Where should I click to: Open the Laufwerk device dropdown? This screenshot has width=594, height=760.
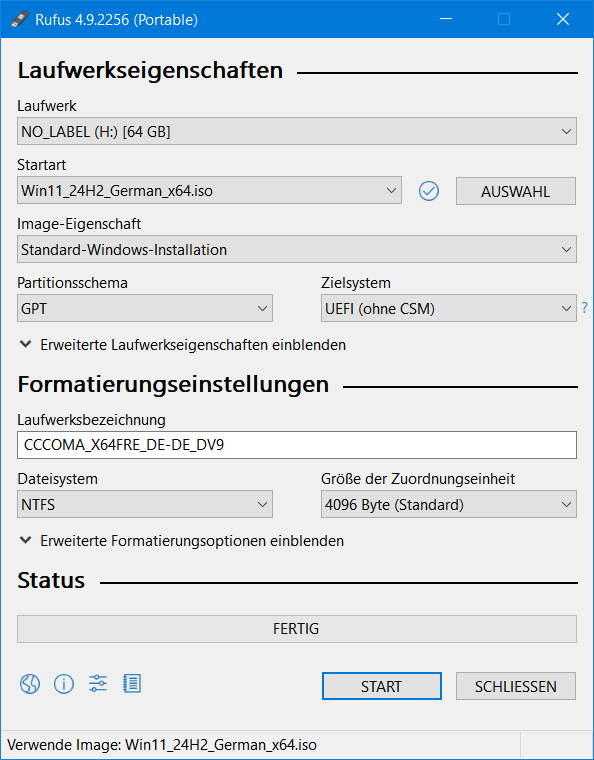pyautogui.click(x=297, y=131)
